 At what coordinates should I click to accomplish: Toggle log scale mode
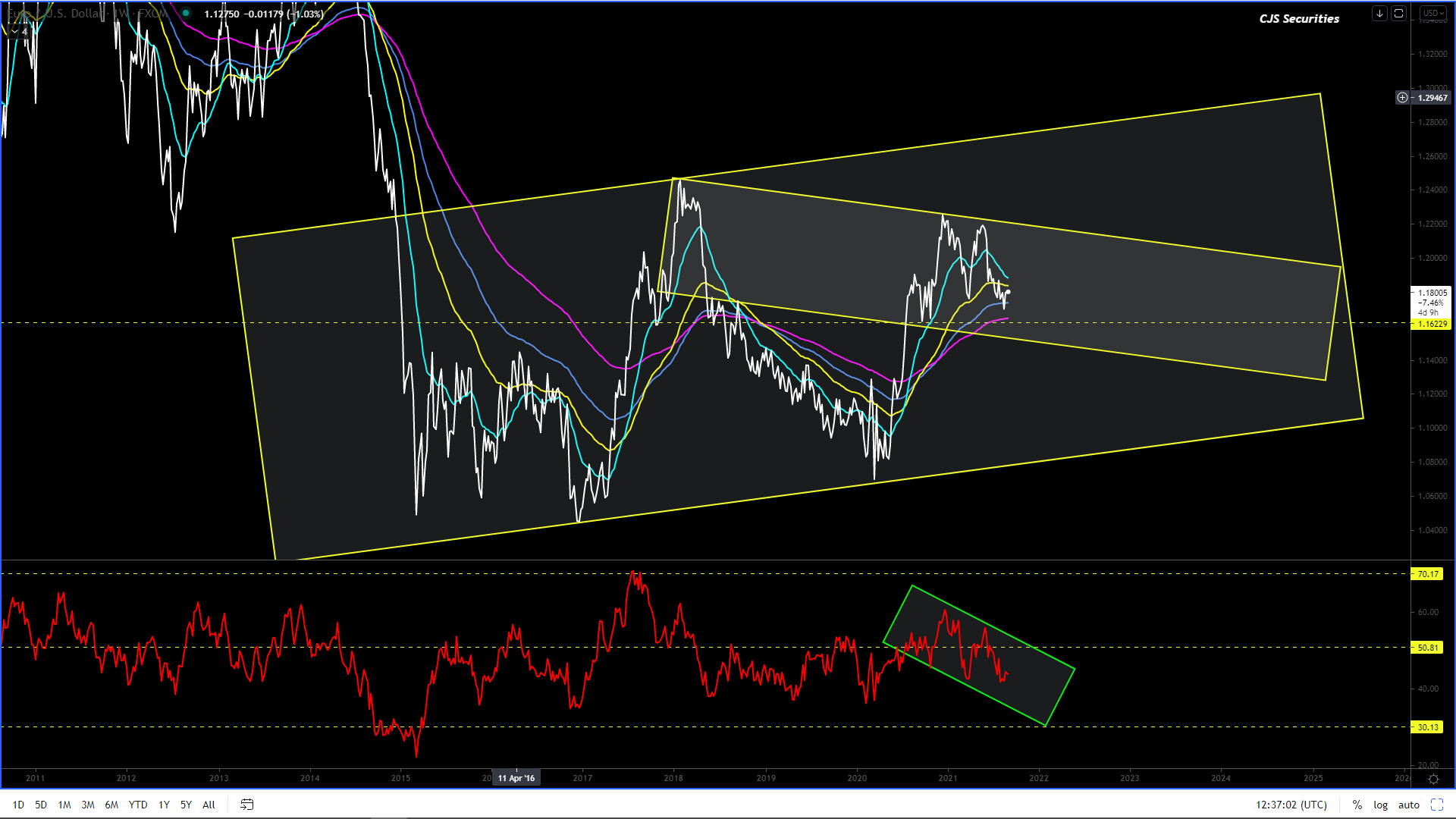click(1380, 805)
